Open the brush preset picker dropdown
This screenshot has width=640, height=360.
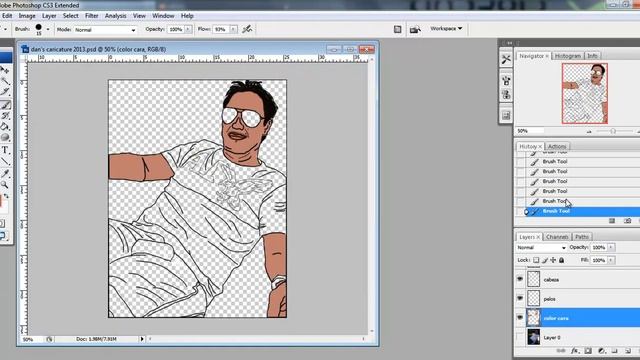[48, 29]
